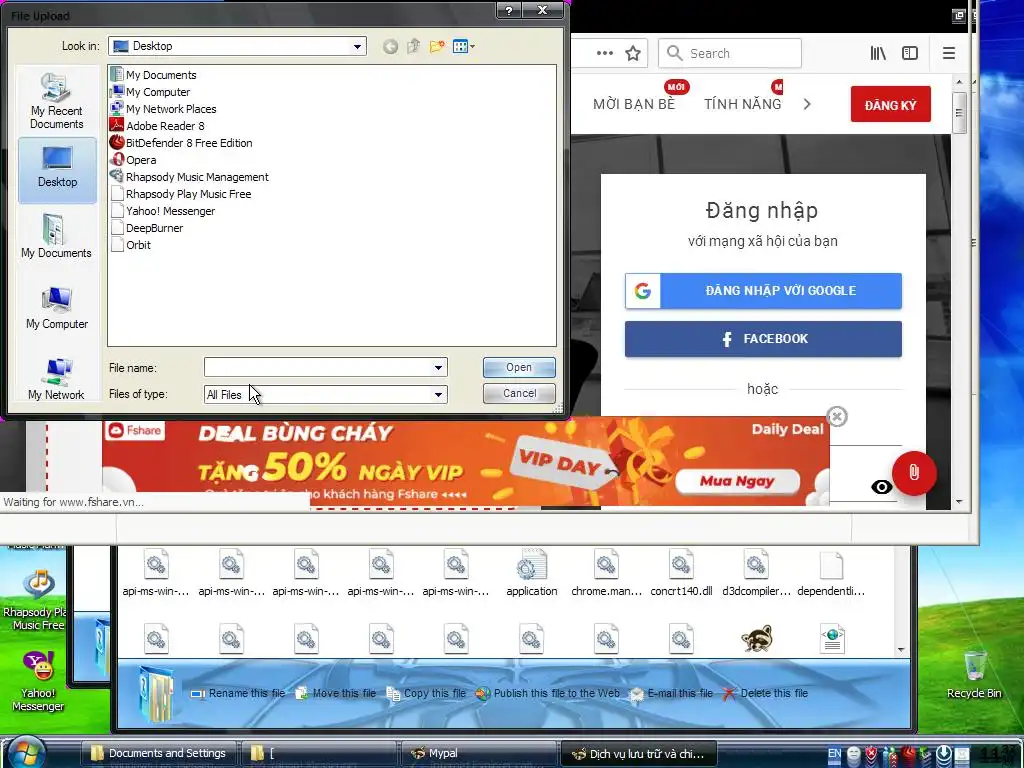Click Move this file task link

coord(336,694)
